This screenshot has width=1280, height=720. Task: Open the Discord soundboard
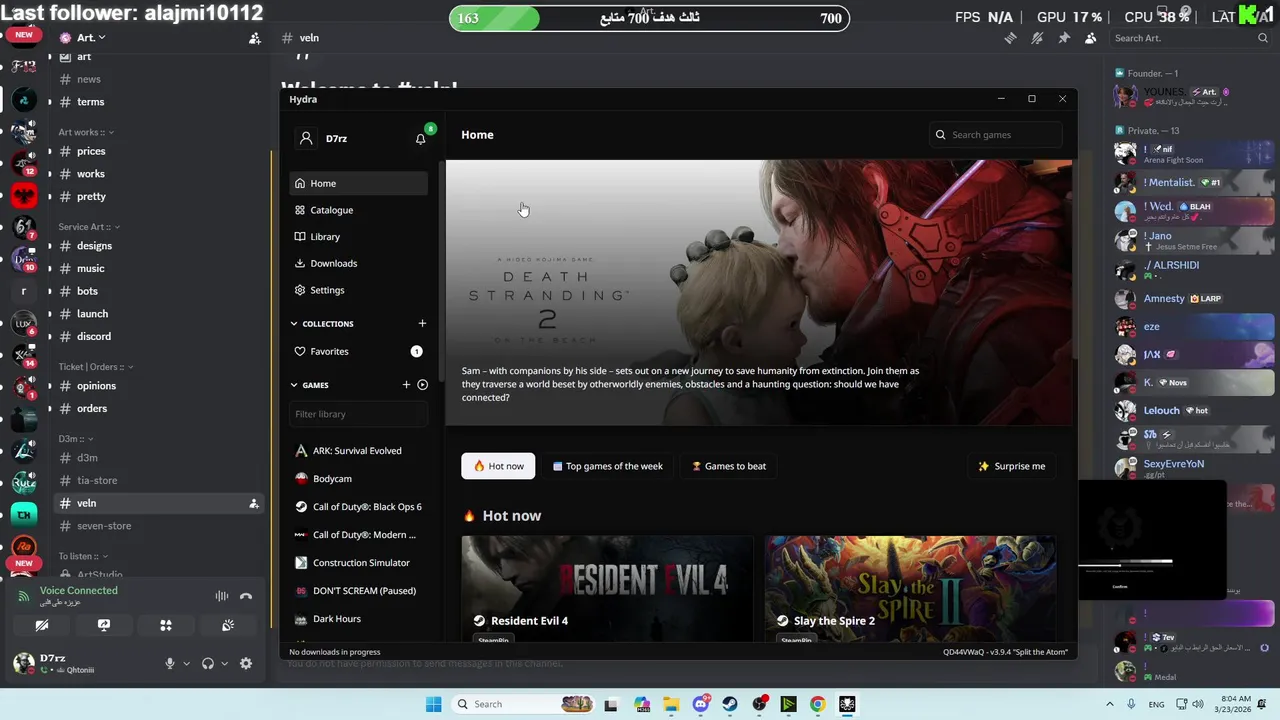click(x=228, y=625)
